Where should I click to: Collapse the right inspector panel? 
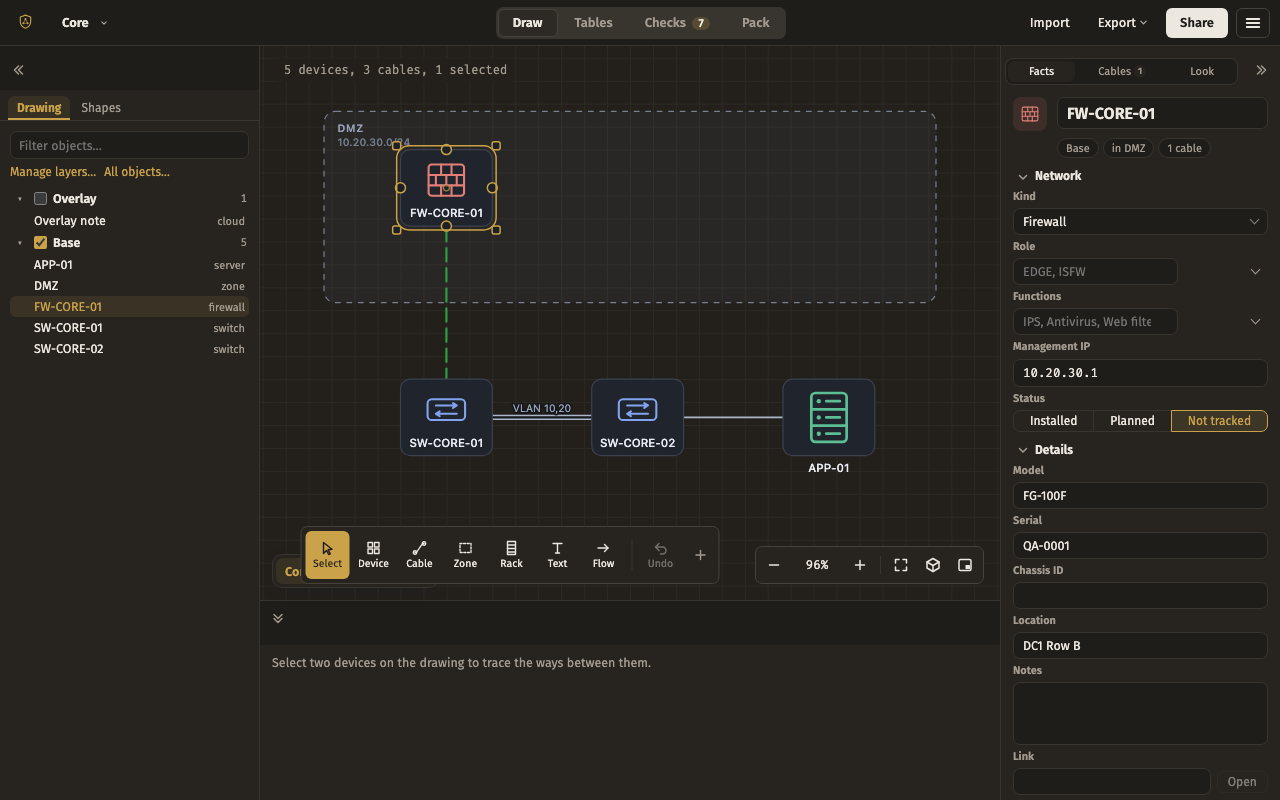click(1261, 70)
